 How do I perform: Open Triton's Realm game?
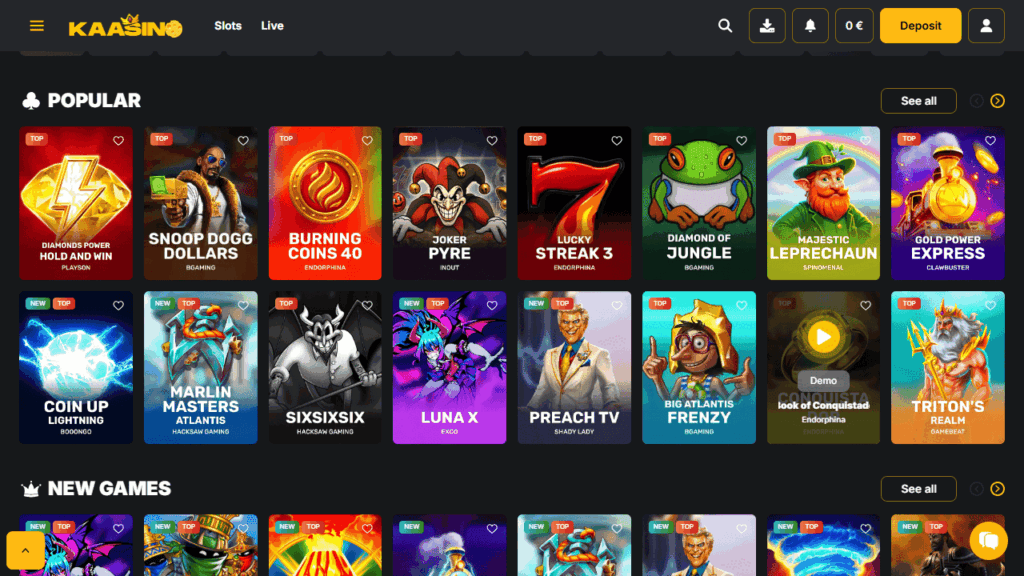click(948, 368)
